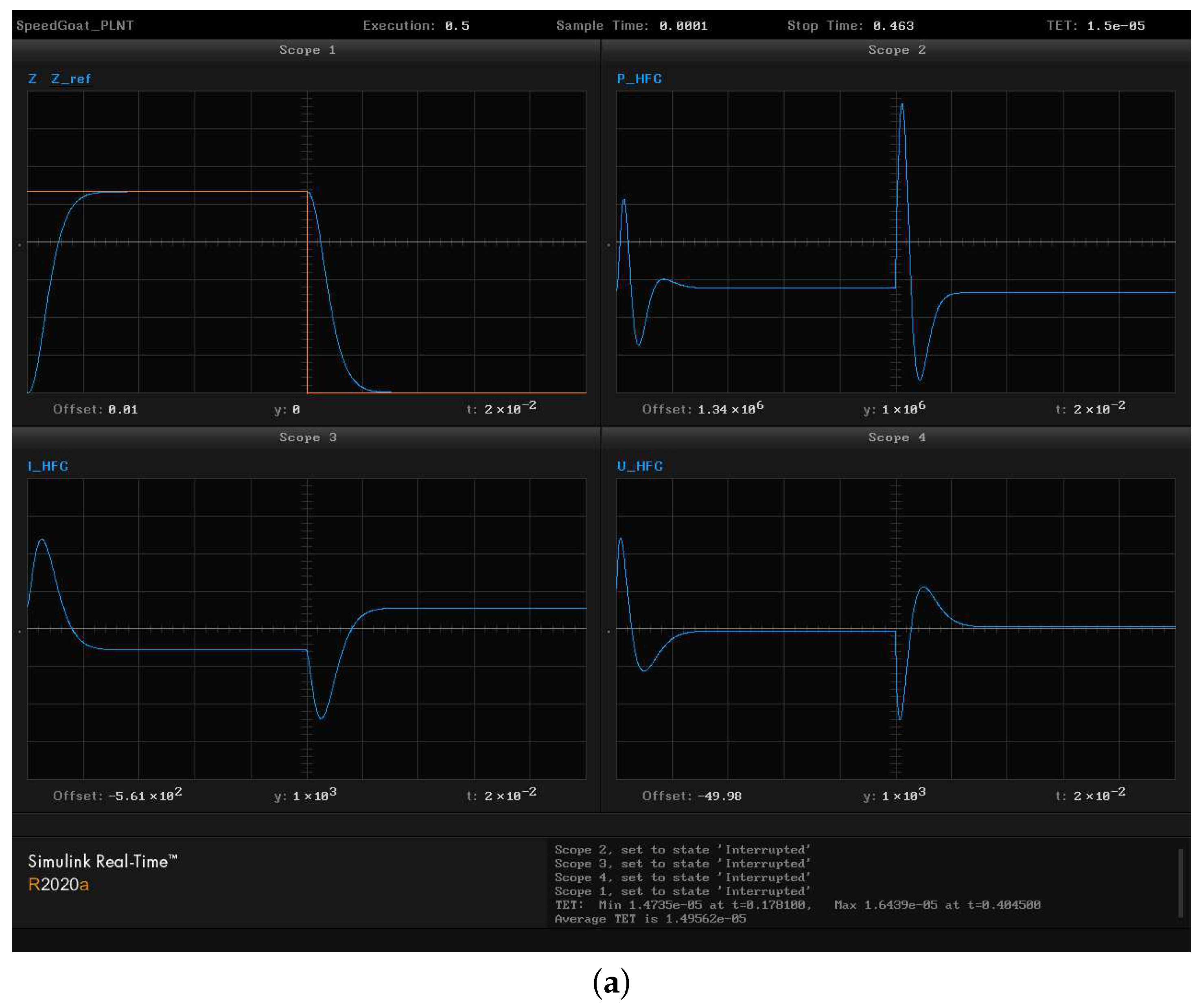Viewport: 1199px width, 1008px height.
Task: Click the Average TET log line
Action: pyautogui.click(x=650, y=919)
